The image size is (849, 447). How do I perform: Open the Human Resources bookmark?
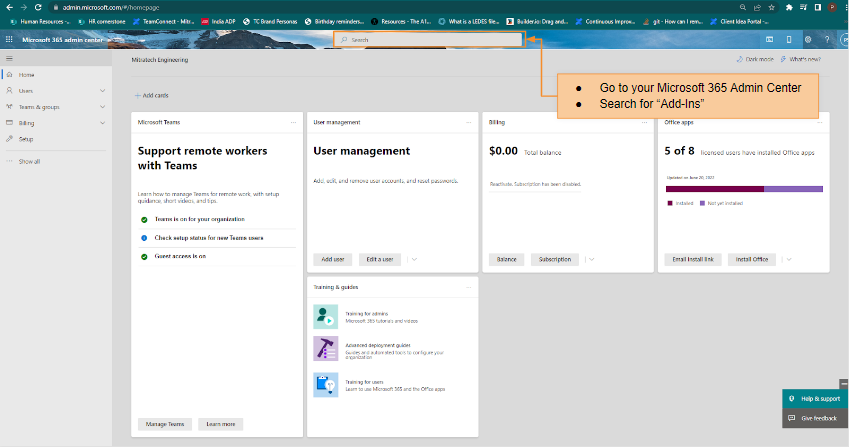click(41, 22)
